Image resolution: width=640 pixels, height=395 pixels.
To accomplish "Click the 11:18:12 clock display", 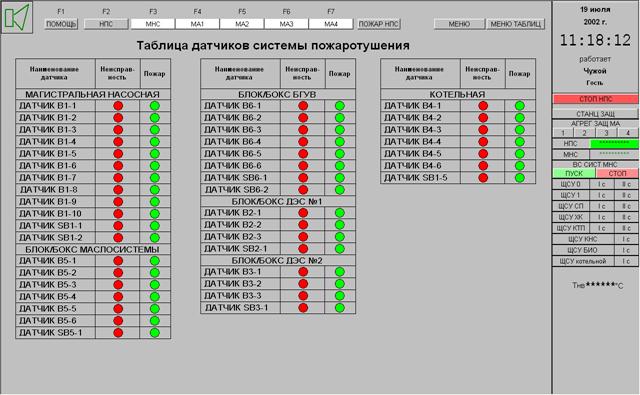I will [596, 40].
